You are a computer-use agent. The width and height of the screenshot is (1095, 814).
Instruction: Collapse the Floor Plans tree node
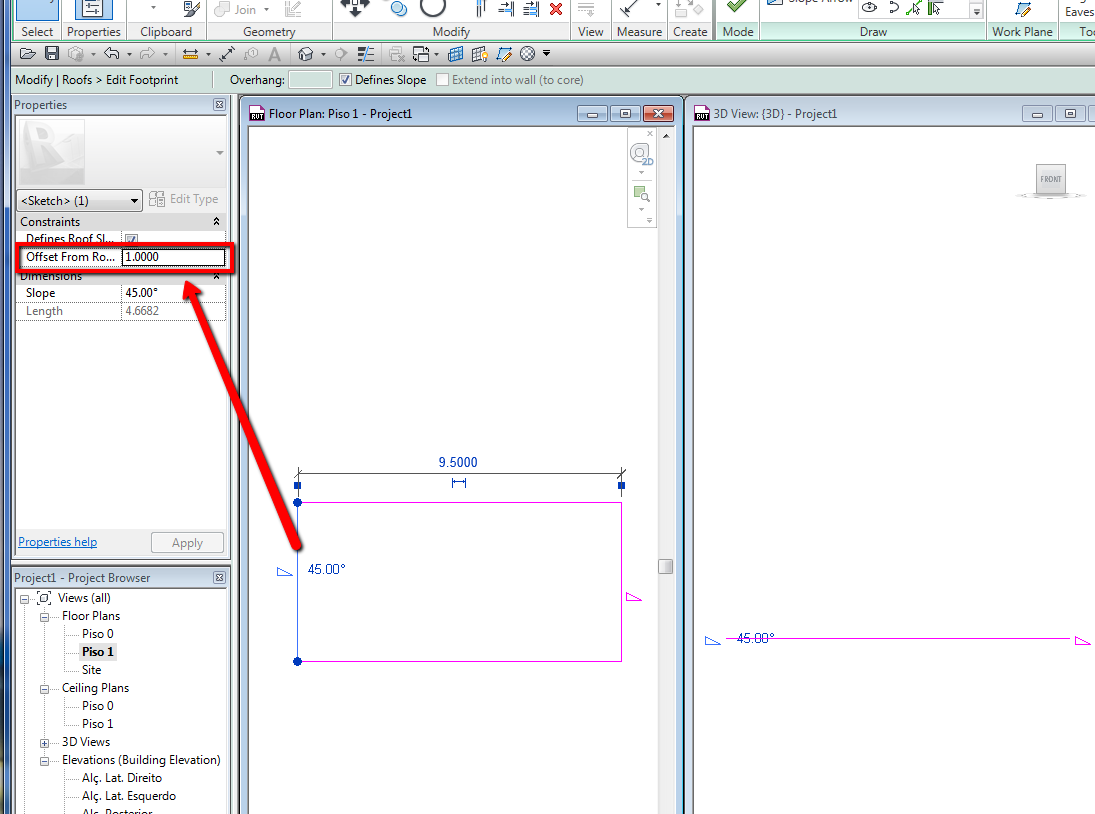pyautogui.click(x=44, y=617)
